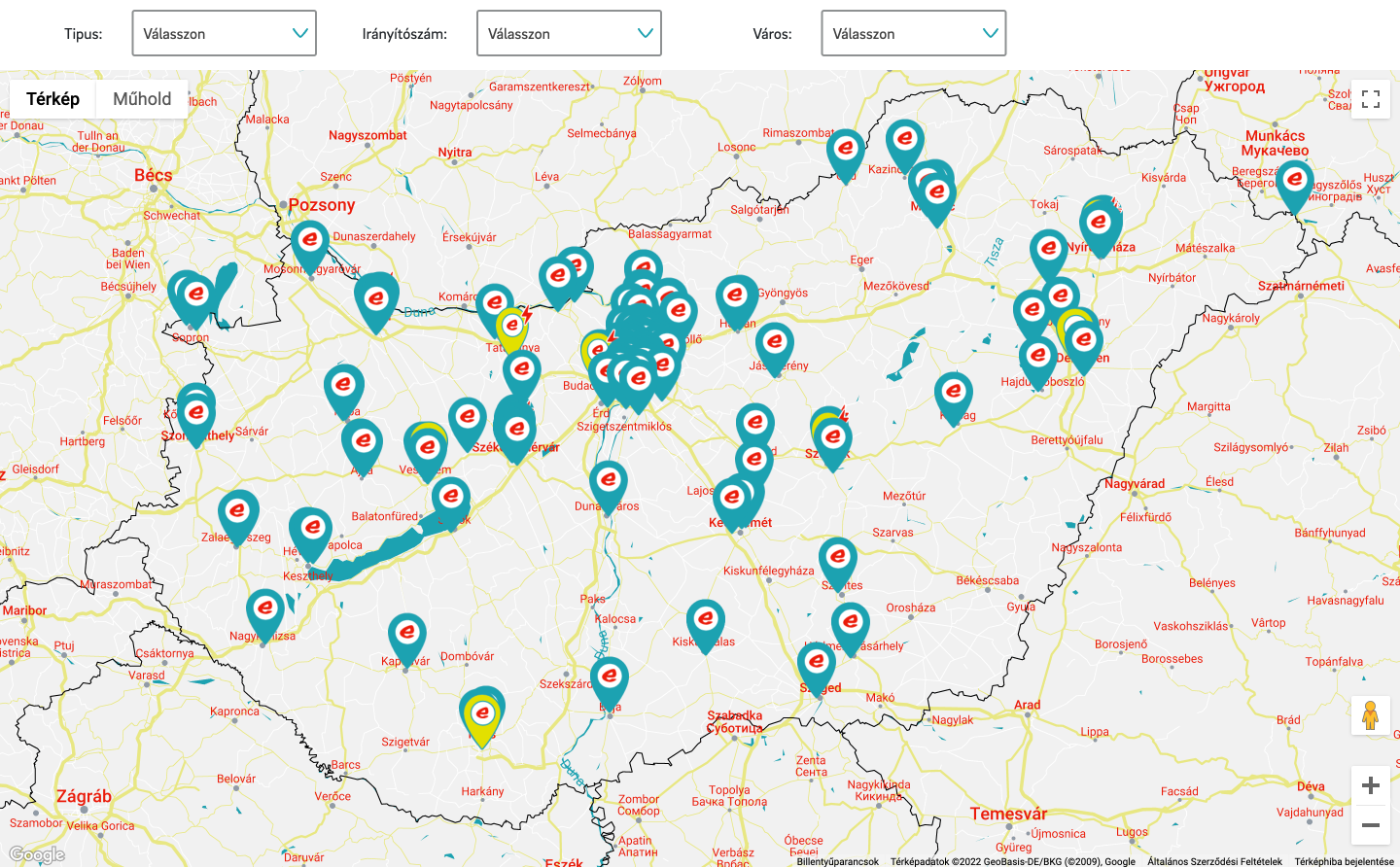The width and height of the screenshot is (1400, 868).
Task: Open Térképhiba bejelentése link
Action: [1344, 861]
